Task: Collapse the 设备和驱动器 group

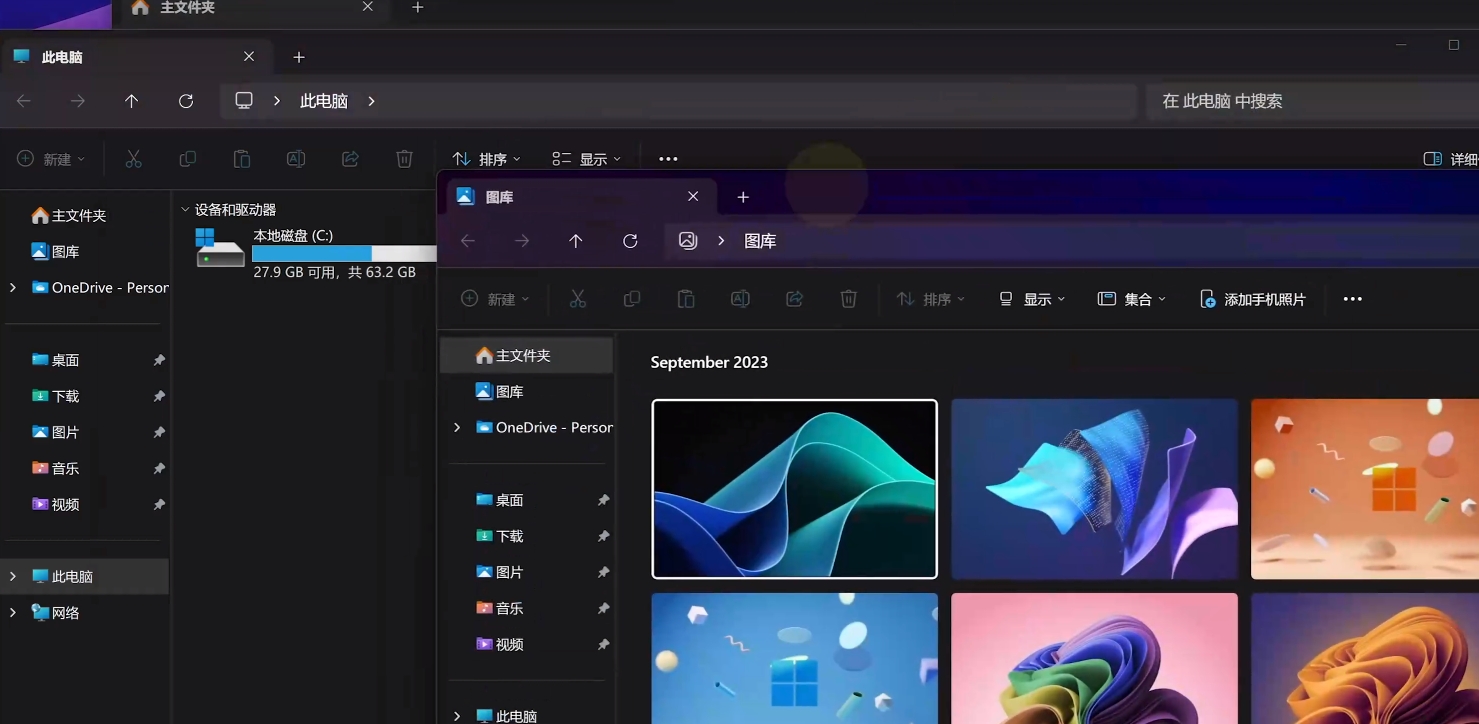Action: (185, 210)
